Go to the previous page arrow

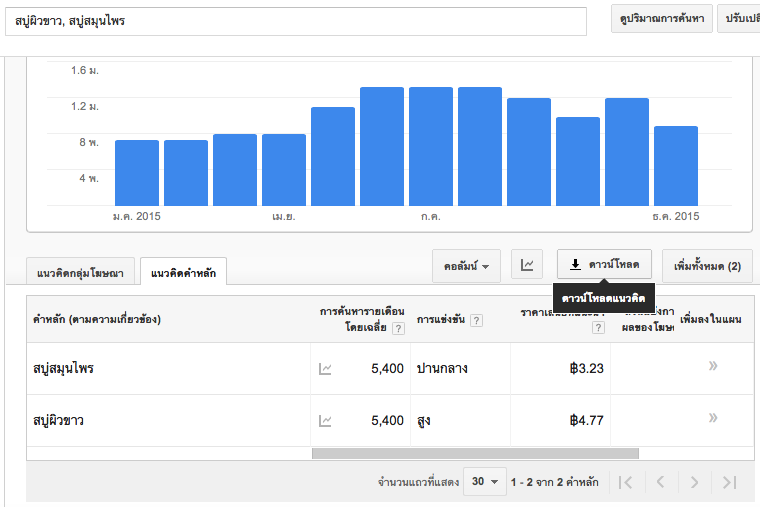click(660, 482)
